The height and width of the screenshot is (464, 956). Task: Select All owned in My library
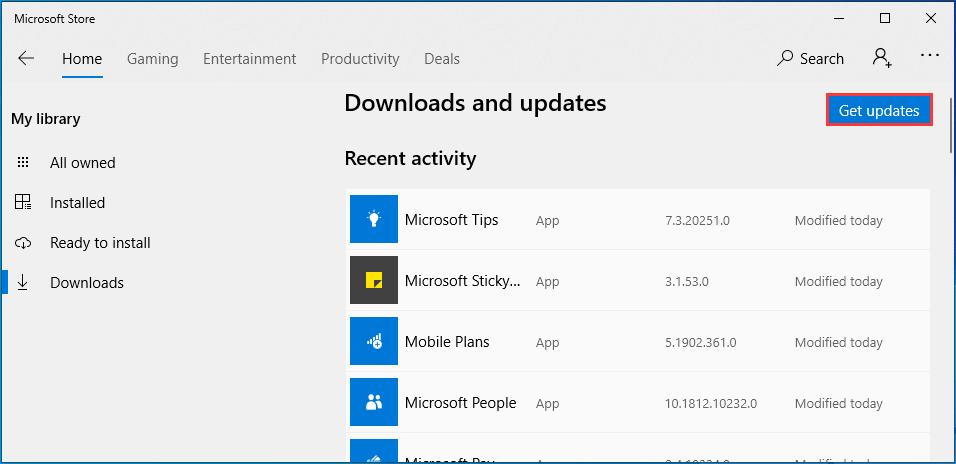82,163
